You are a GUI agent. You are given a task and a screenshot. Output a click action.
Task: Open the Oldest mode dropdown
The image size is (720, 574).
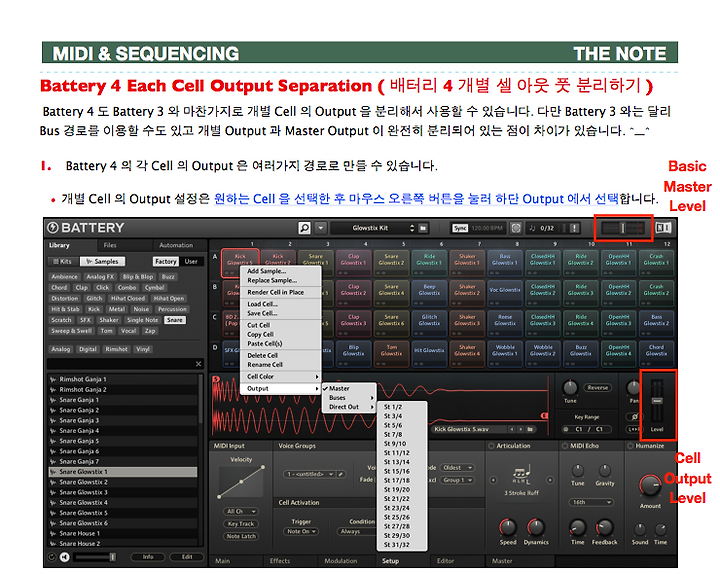[x=457, y=467]
